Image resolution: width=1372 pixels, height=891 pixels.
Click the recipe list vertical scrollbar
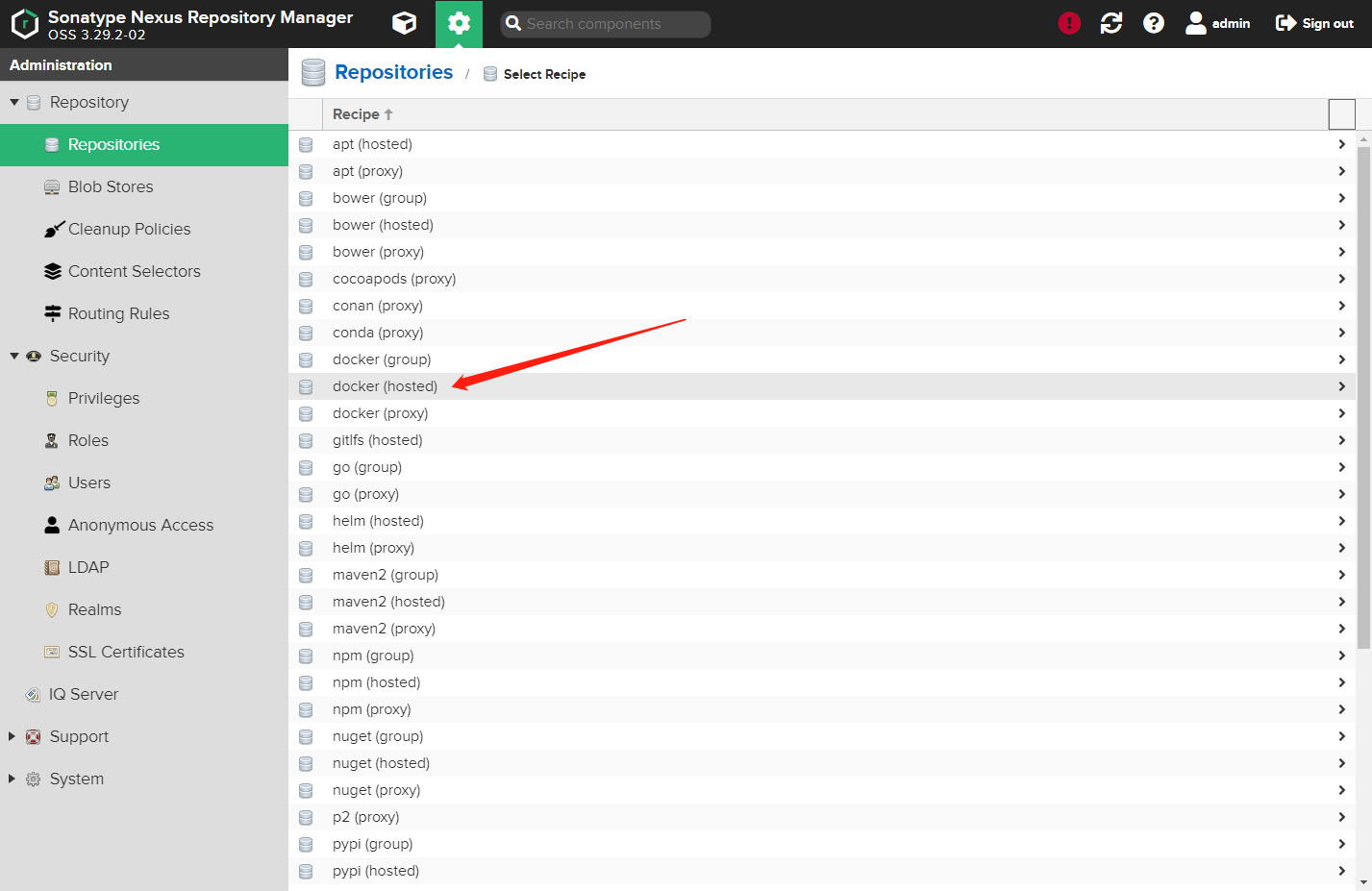click(1363, 398)
